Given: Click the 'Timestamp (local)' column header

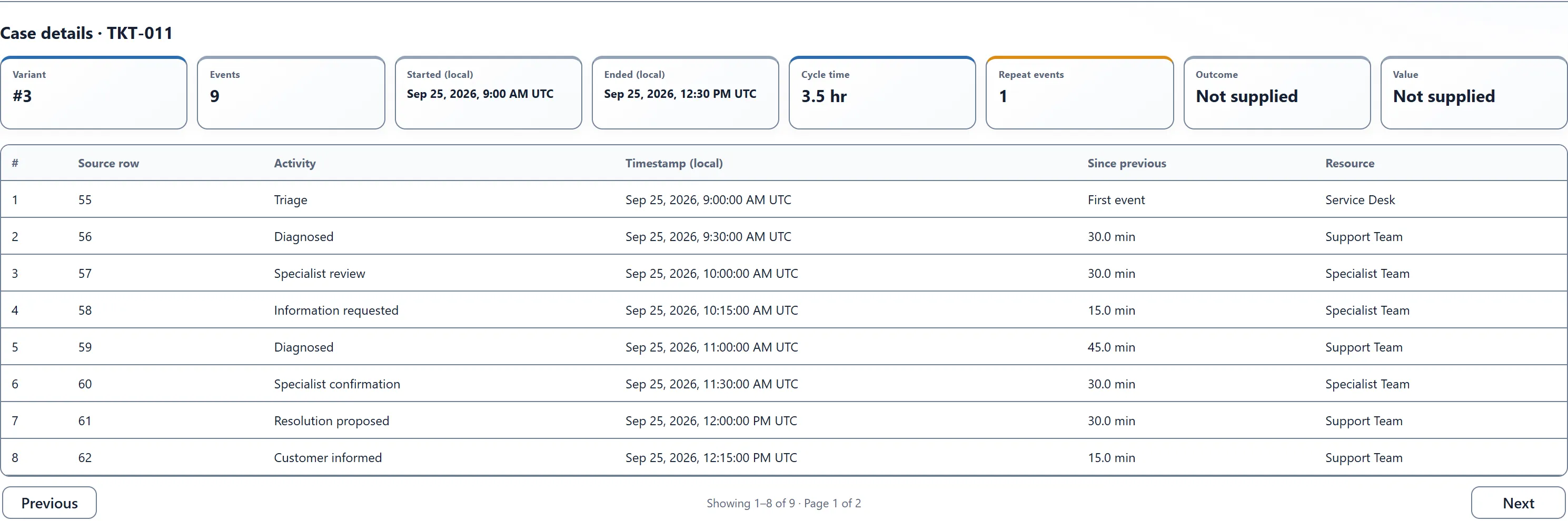Looking at the screenshot, I should (674, 163).
